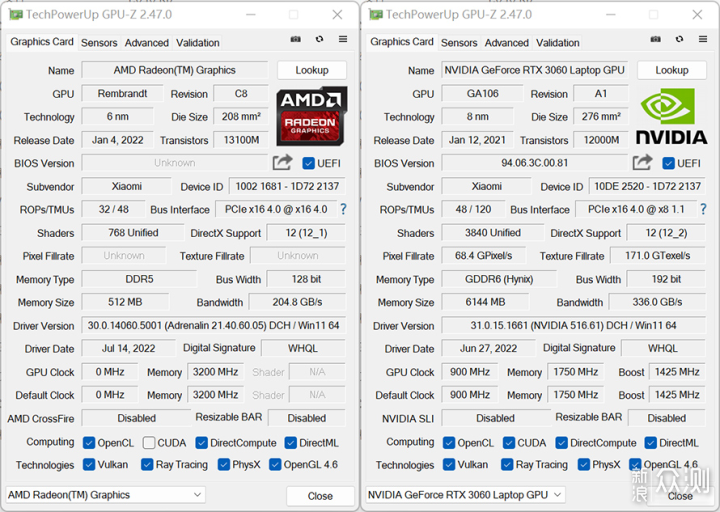Click AMD Radeon Graphics logo
This screenshot has height=512, width=720.
click(311, 116)
